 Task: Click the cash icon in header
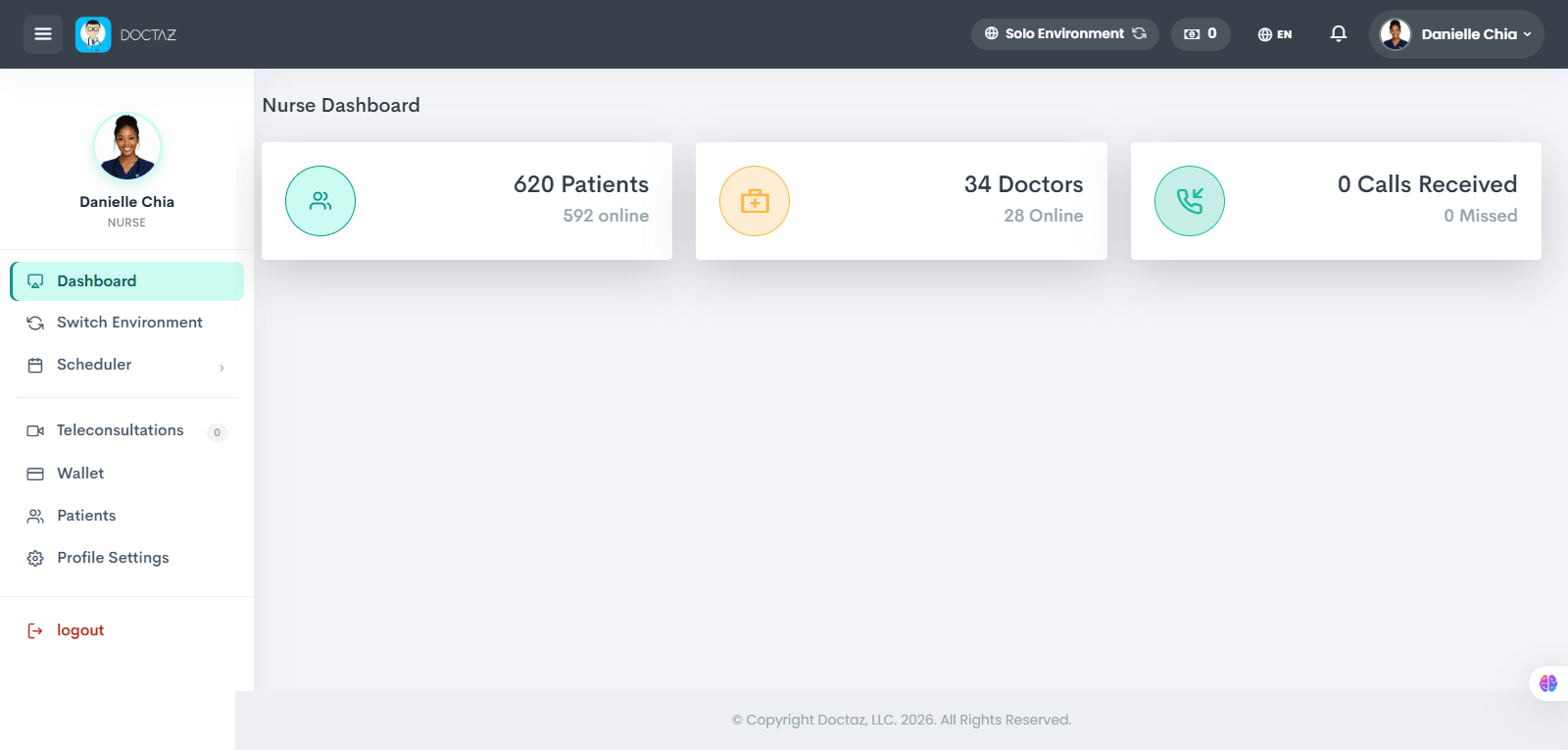point(1192,33)
